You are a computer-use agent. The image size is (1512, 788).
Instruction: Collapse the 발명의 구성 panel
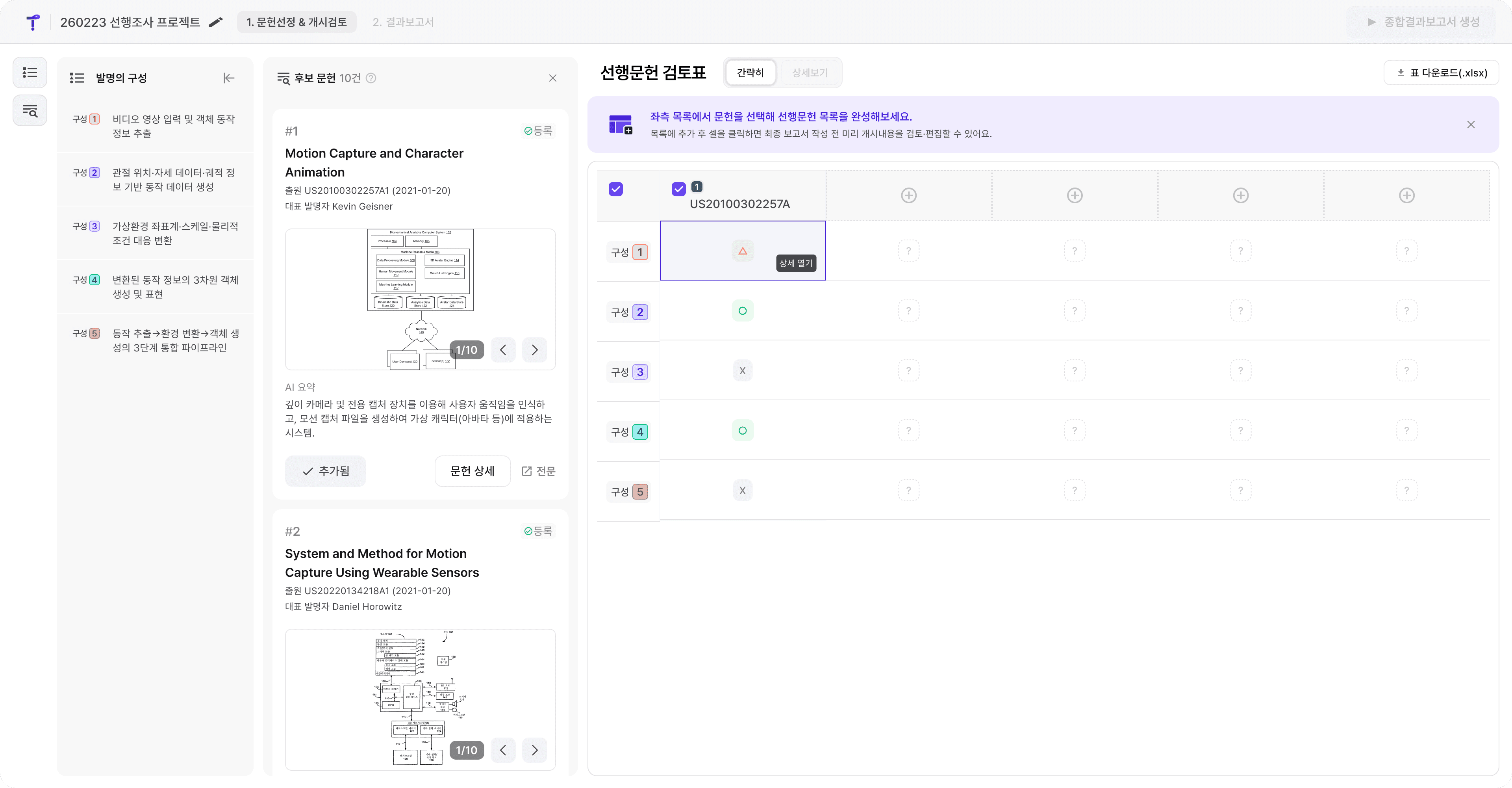(x=229, y=78)
